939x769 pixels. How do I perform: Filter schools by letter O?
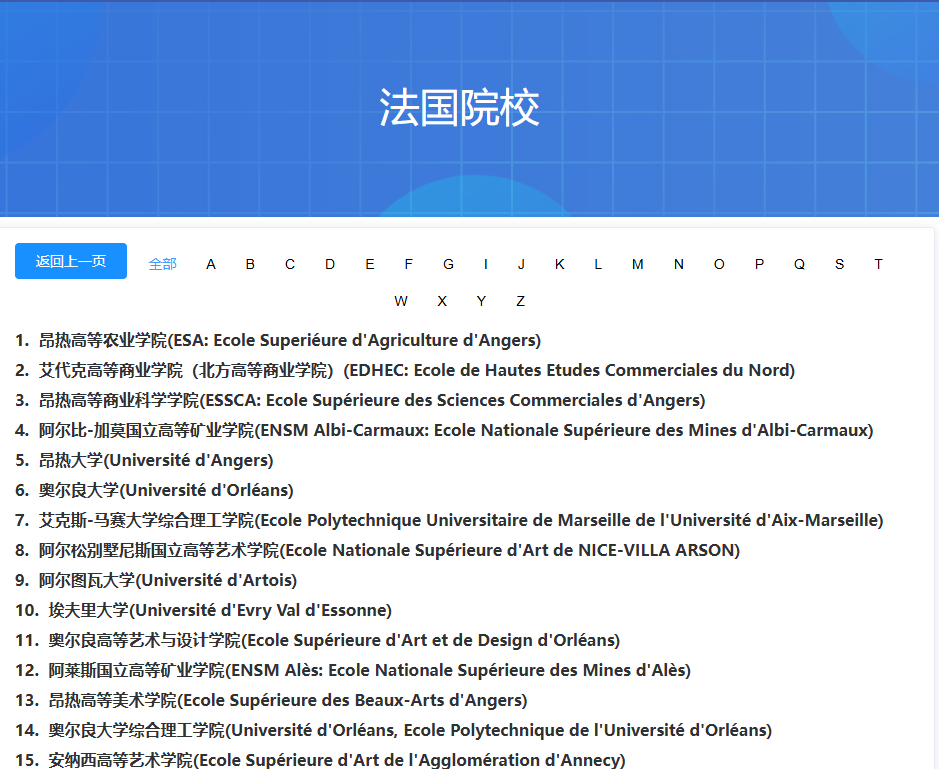719,264
